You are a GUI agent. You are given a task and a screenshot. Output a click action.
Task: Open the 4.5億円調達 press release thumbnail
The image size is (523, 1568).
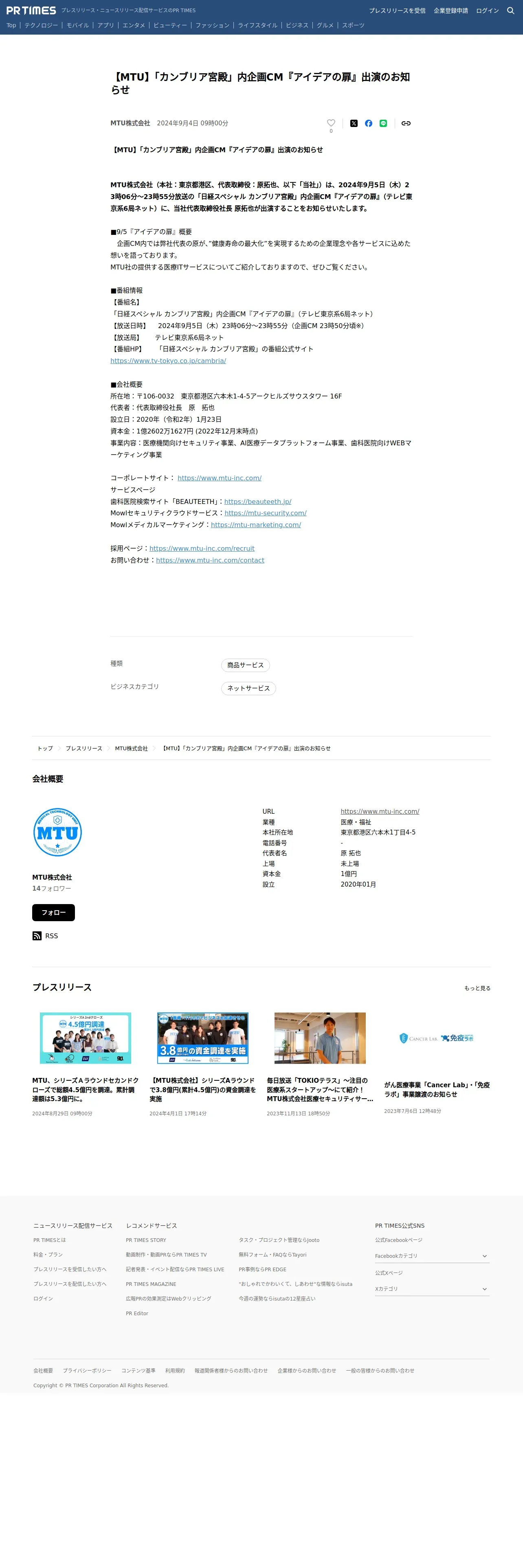point(85,1038)
